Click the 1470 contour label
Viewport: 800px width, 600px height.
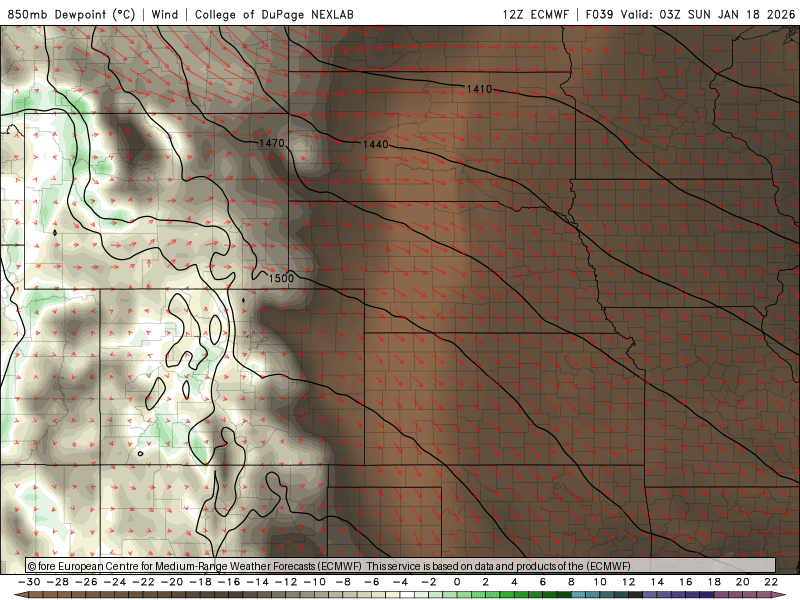point(271,143)
